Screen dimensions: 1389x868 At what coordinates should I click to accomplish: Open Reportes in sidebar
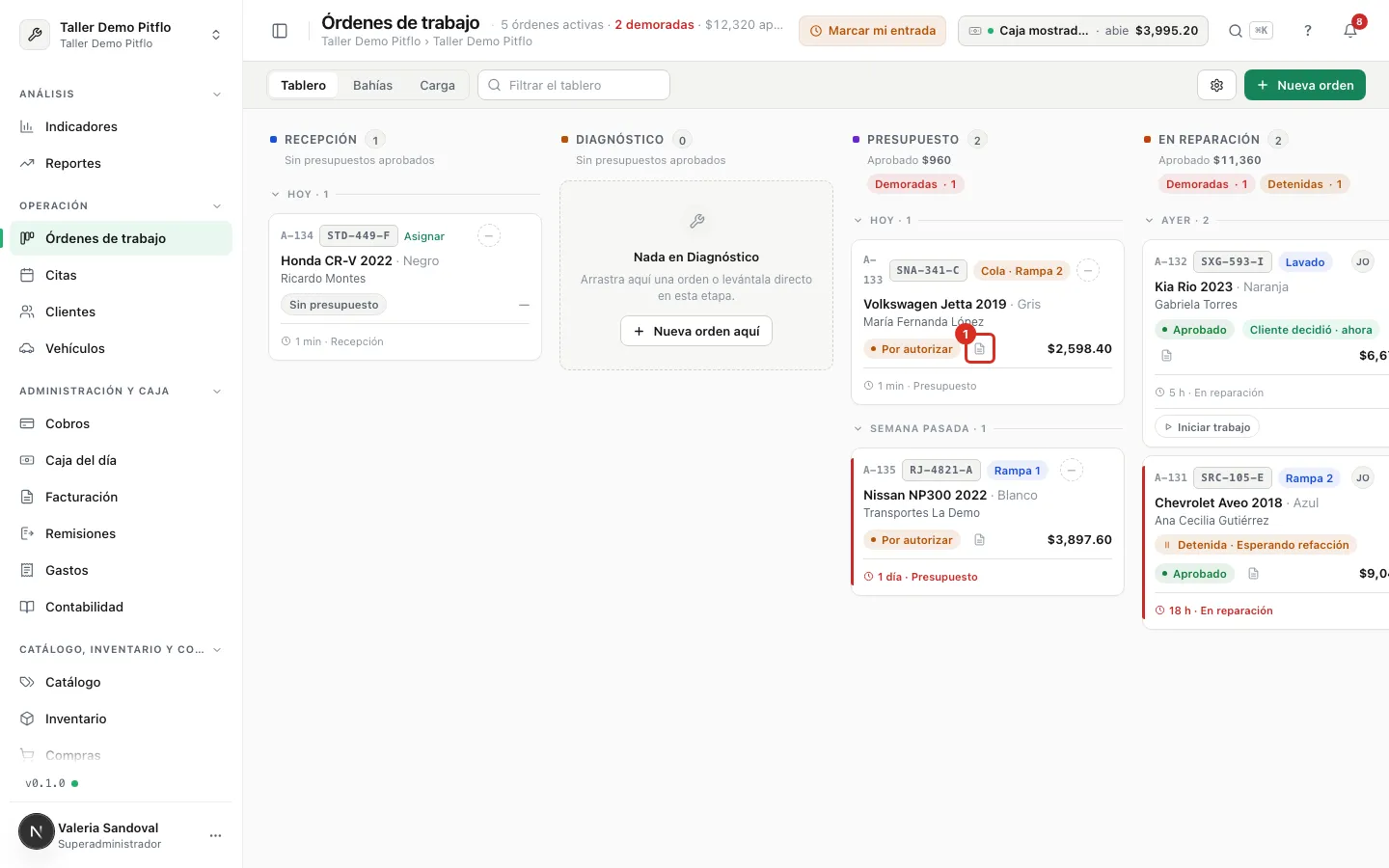point(121,163)
